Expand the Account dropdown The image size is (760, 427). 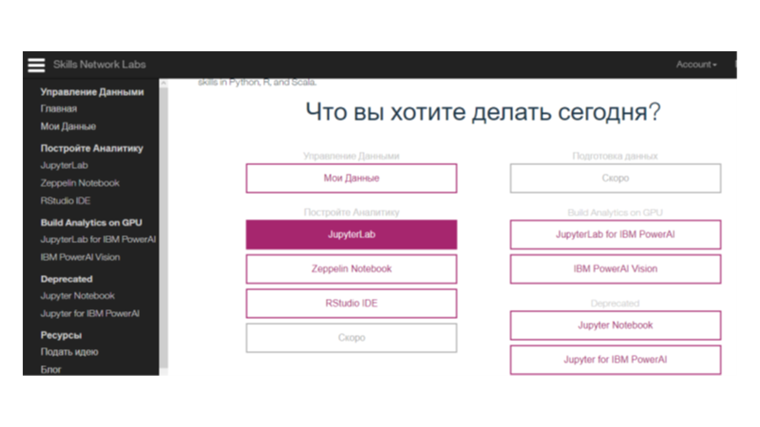[696, 64]
